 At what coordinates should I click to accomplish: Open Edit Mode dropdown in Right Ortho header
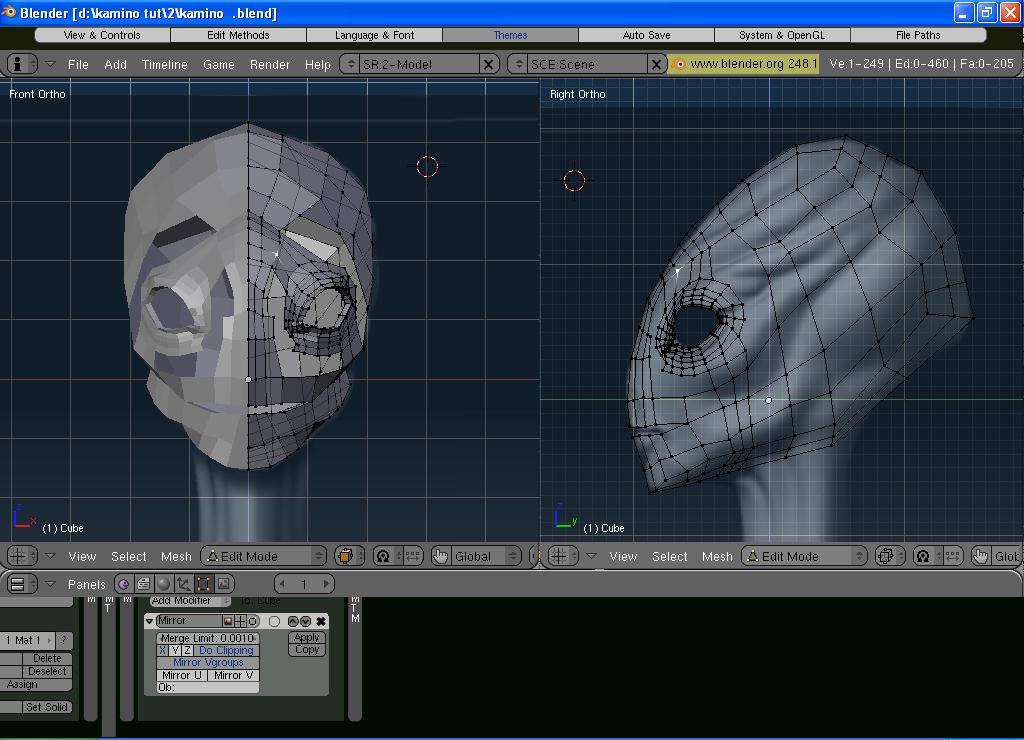[804, 556]
